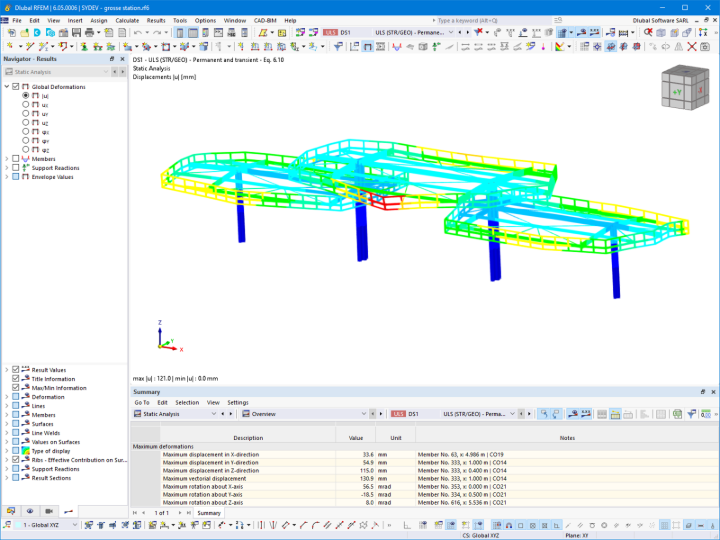
Task: Click the new line tool icon
Action: (30, 46)
